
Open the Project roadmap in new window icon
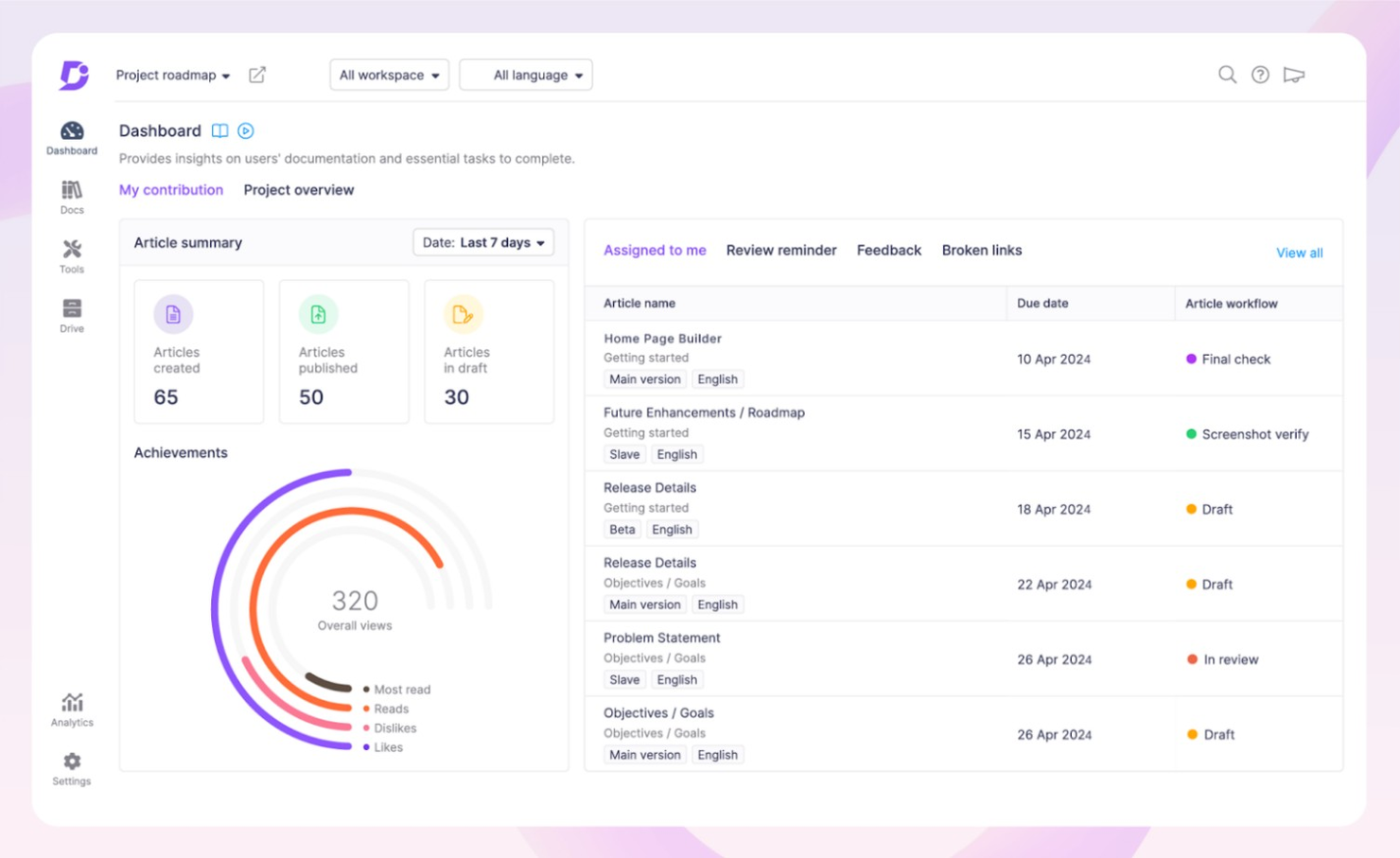click(256, 75)
